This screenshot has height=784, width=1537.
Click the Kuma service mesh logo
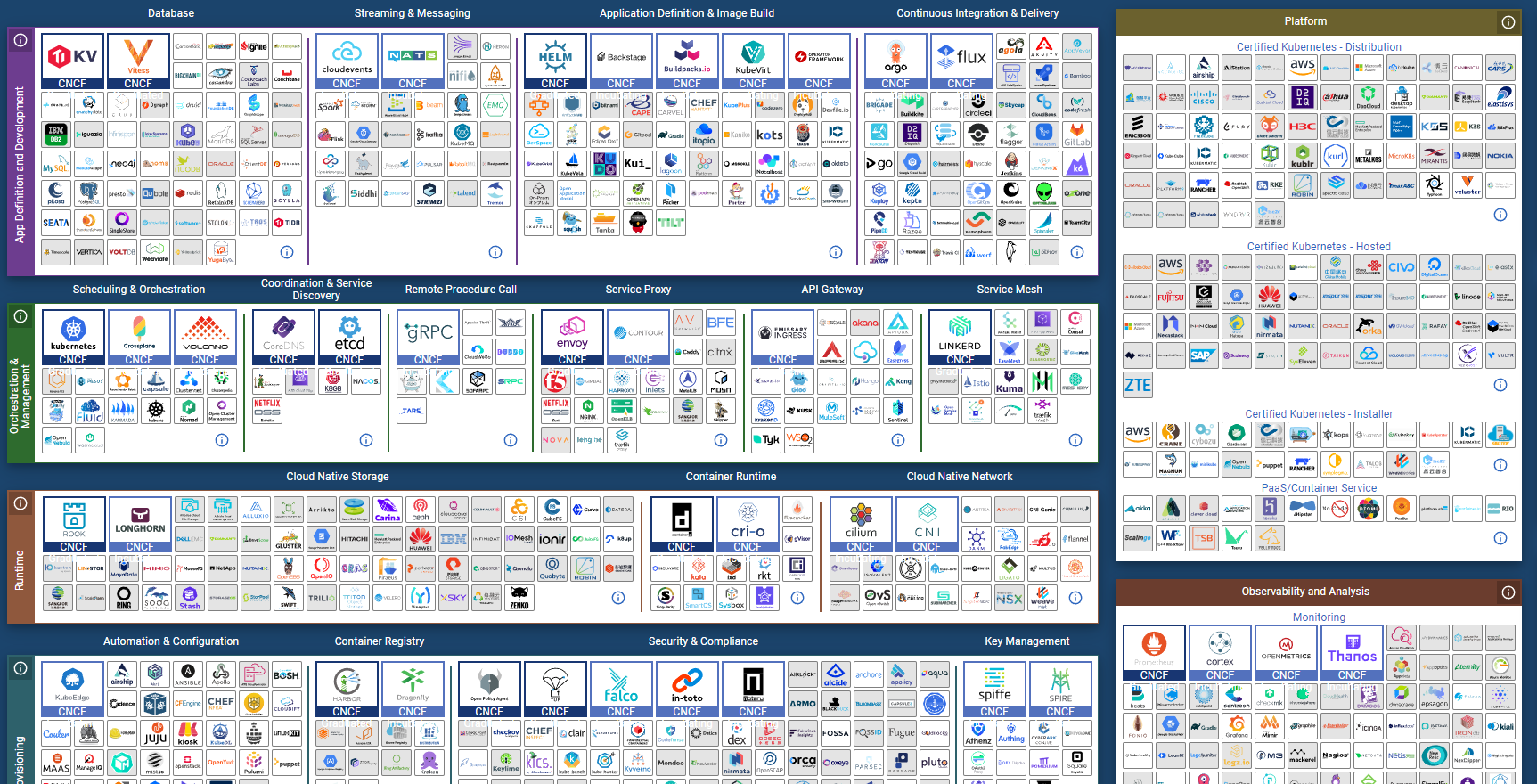[x=1010, y=381]
